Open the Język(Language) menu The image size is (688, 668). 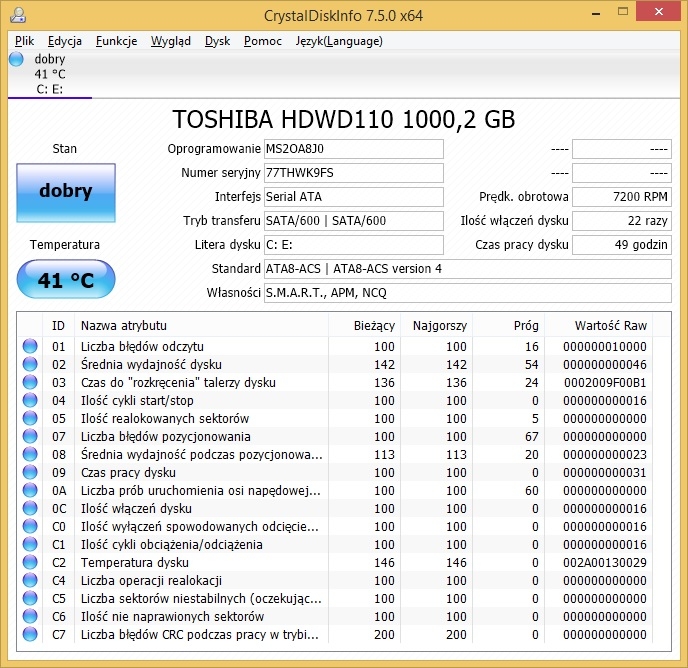point(339,41)
